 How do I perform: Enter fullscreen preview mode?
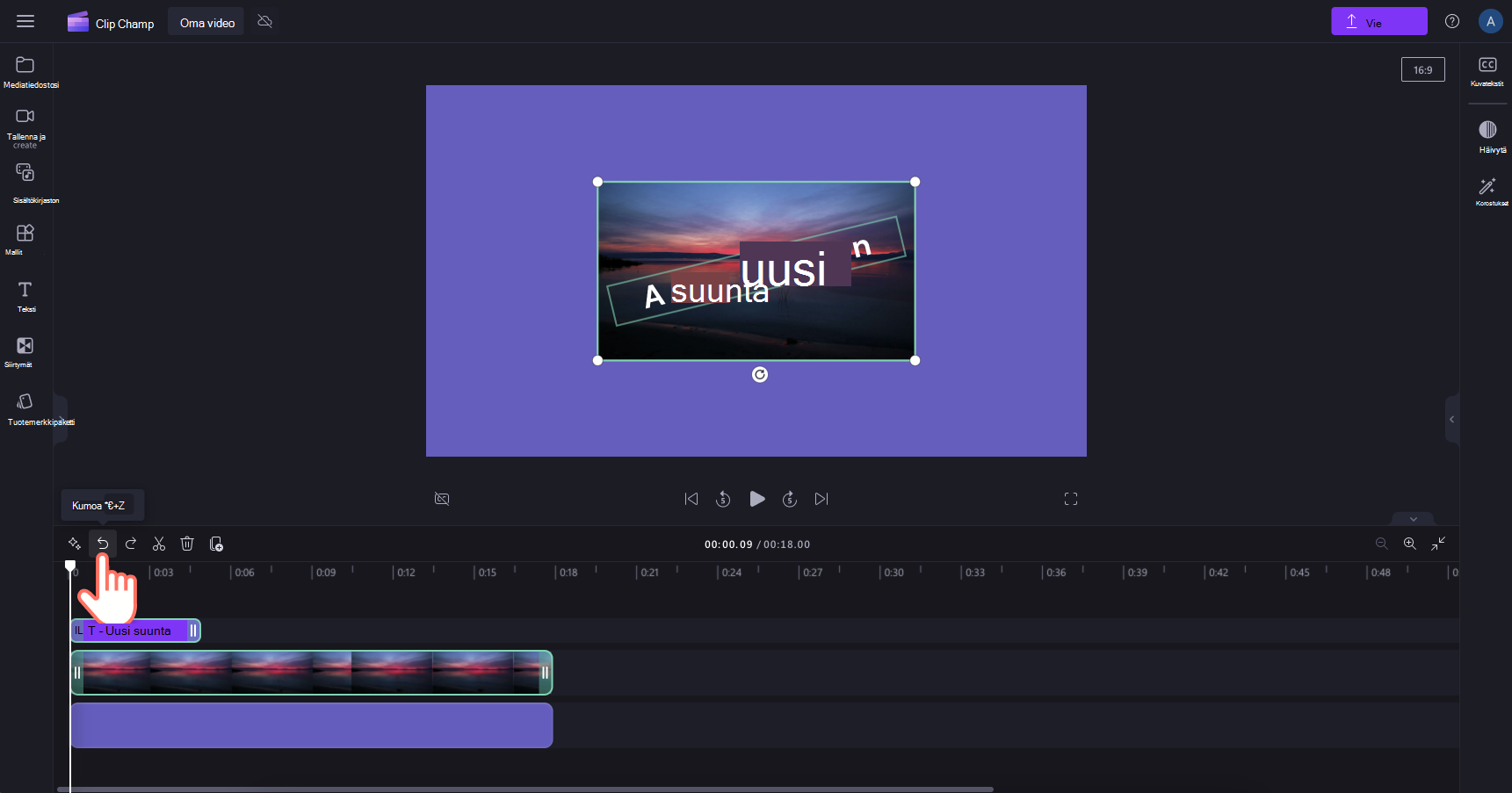[1071, 499]
